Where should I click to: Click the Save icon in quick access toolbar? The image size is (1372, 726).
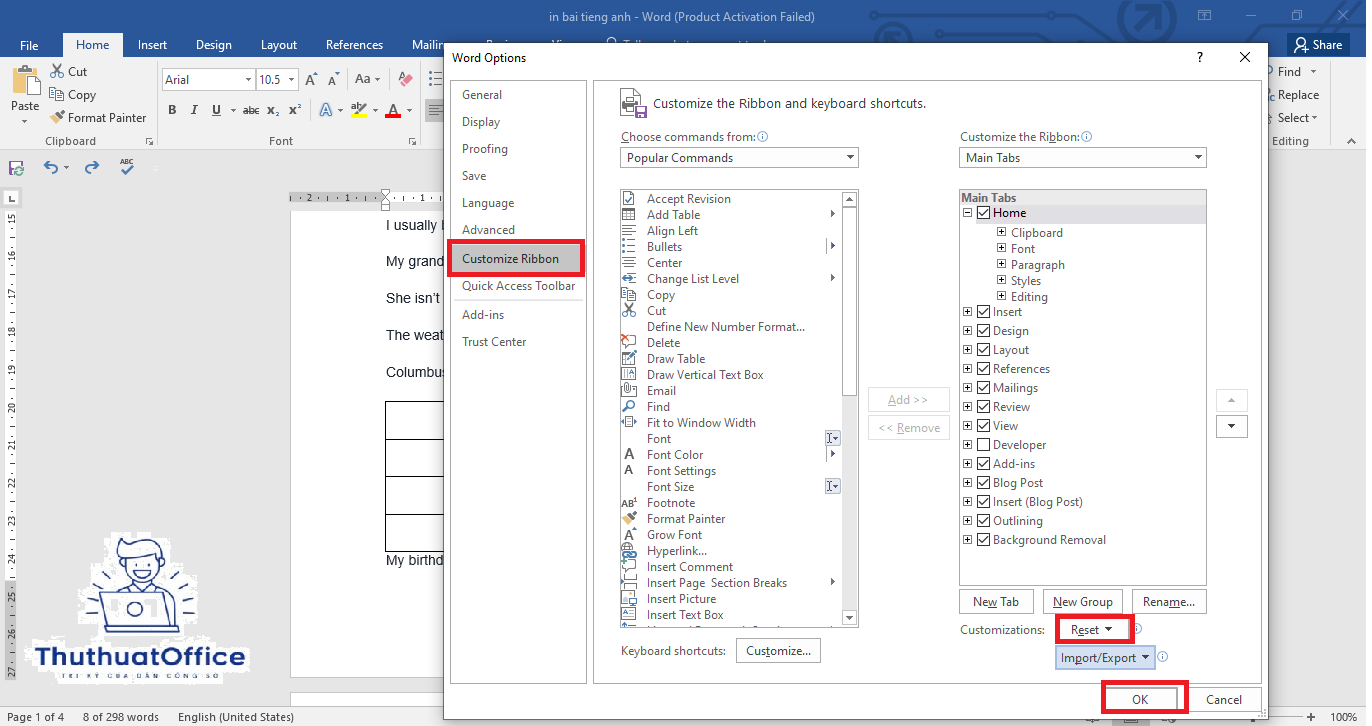pyautogui.click(x=16, y=168)
